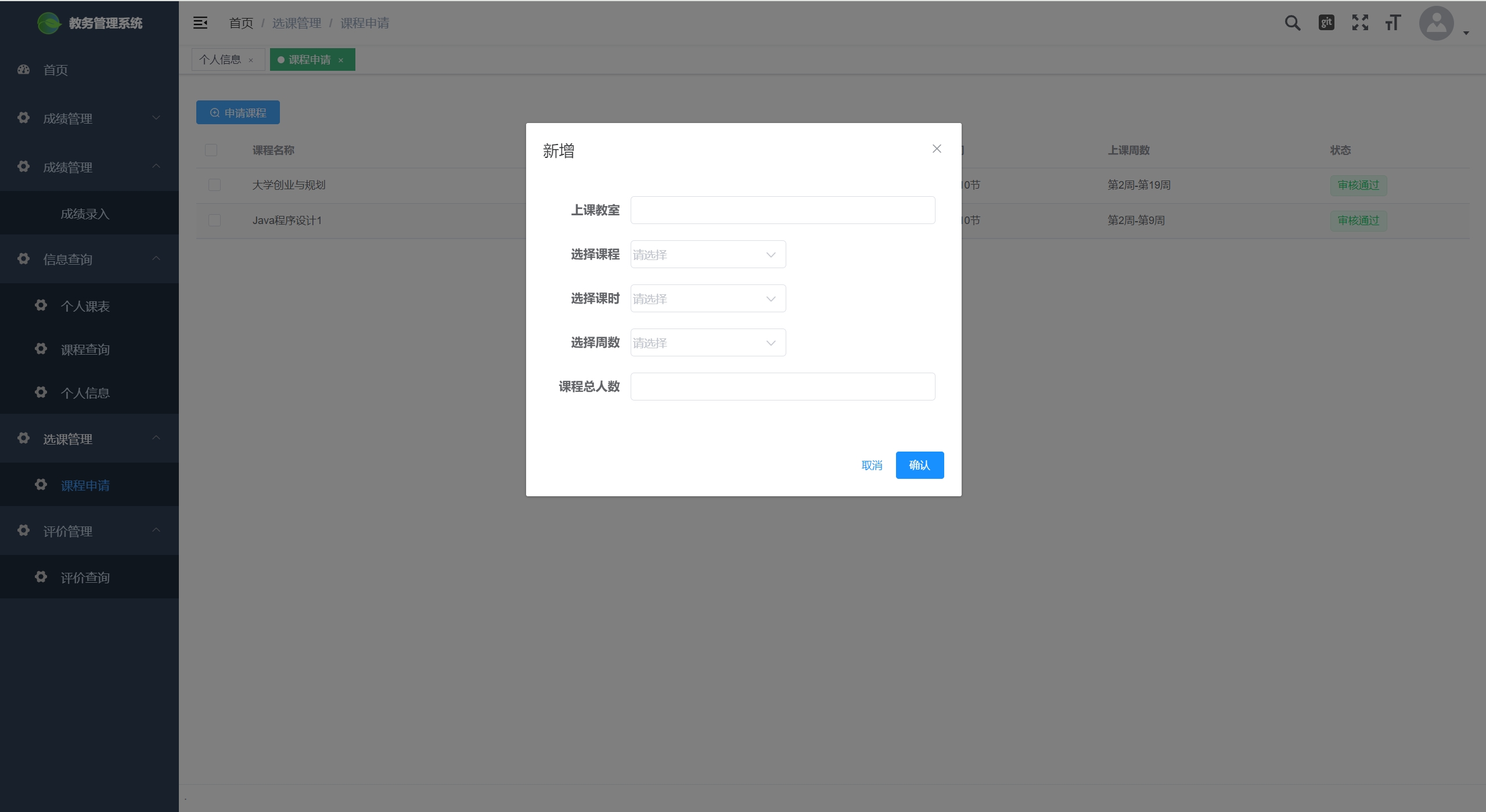The width and height of the screenshot is (1486, 812).
Task: Open the 选择课程 dropdown
Action: 708,254
